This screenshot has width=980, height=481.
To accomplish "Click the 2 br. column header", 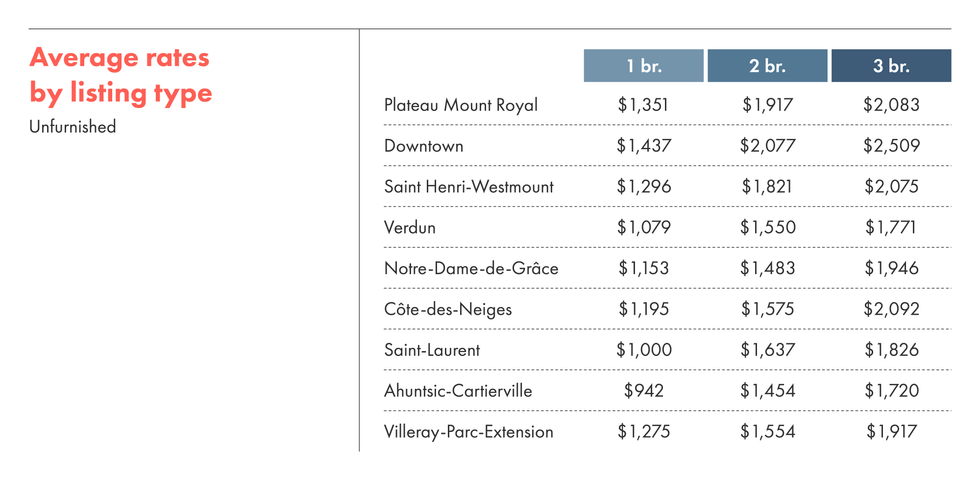I will 767,66.
